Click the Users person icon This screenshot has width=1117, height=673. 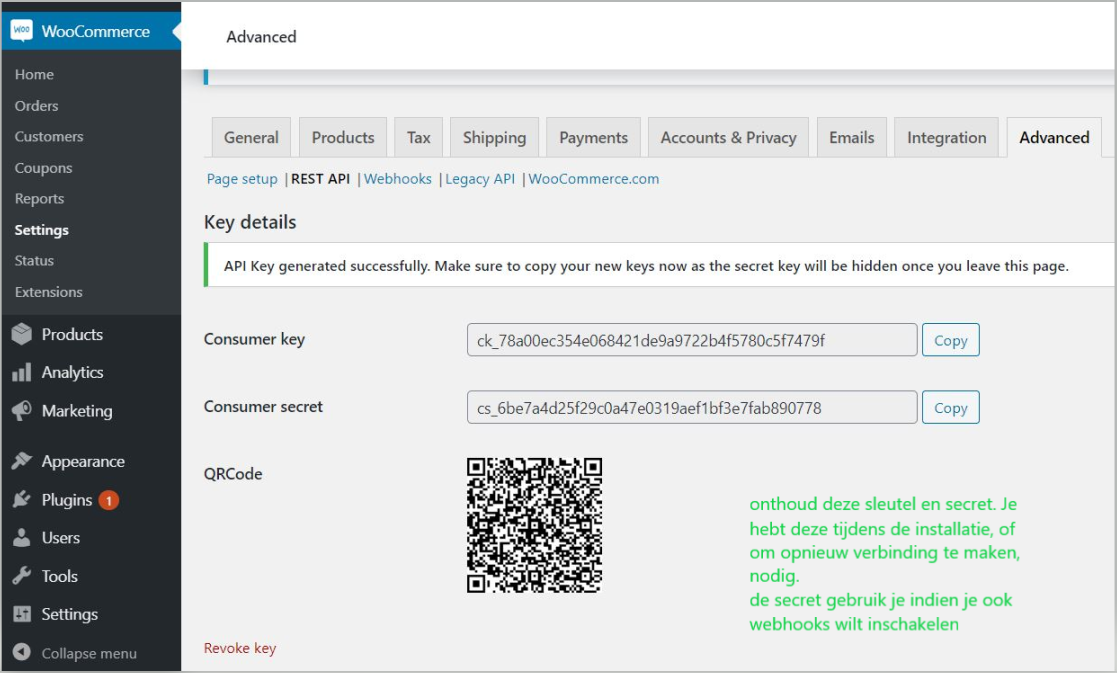tap(22, 538)
